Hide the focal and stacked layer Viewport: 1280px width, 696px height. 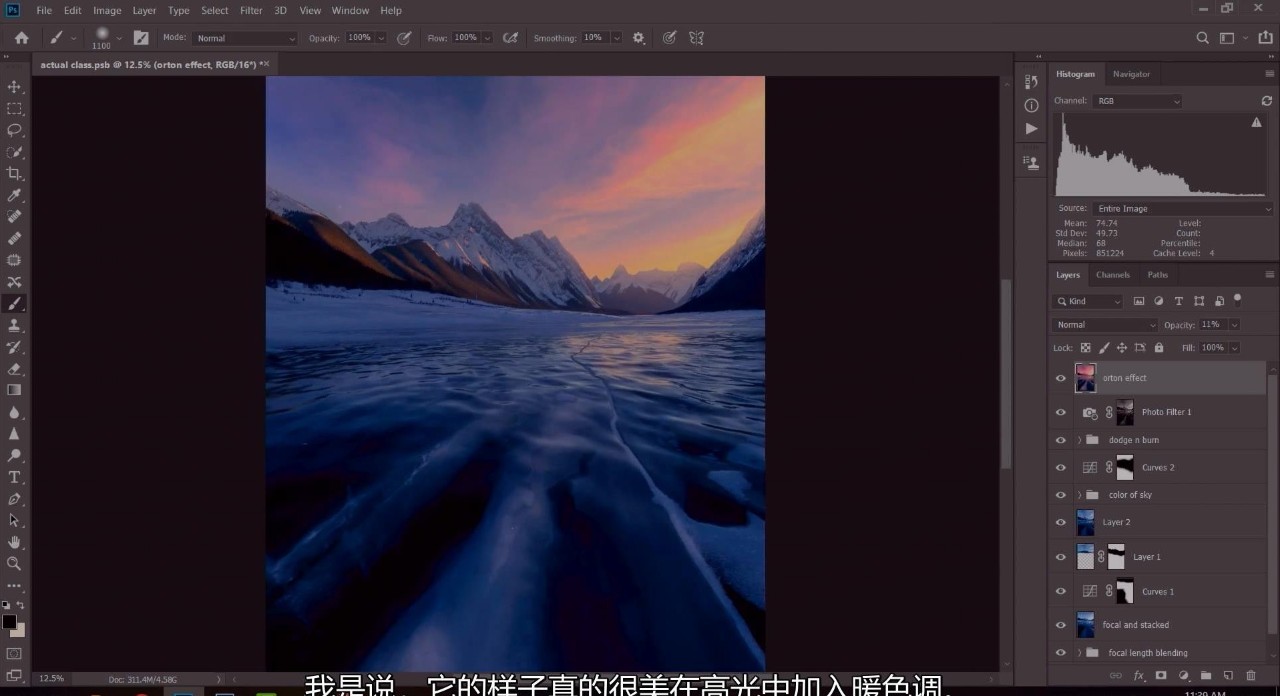[1061, 625]
